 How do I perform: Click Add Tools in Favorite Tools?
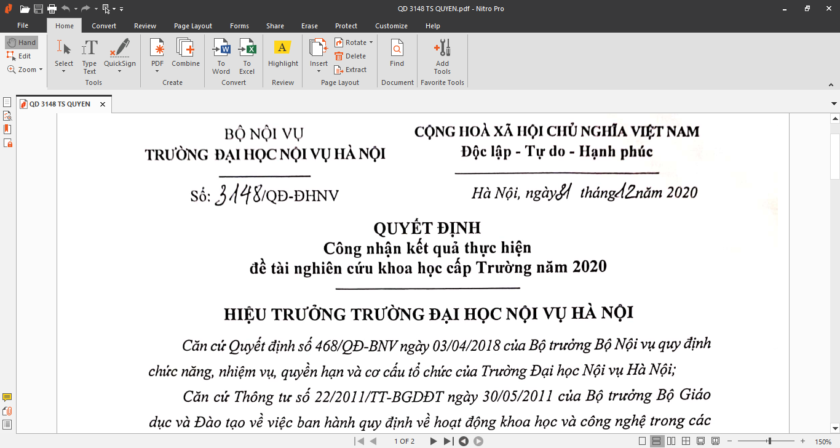[x=442, y=54]
